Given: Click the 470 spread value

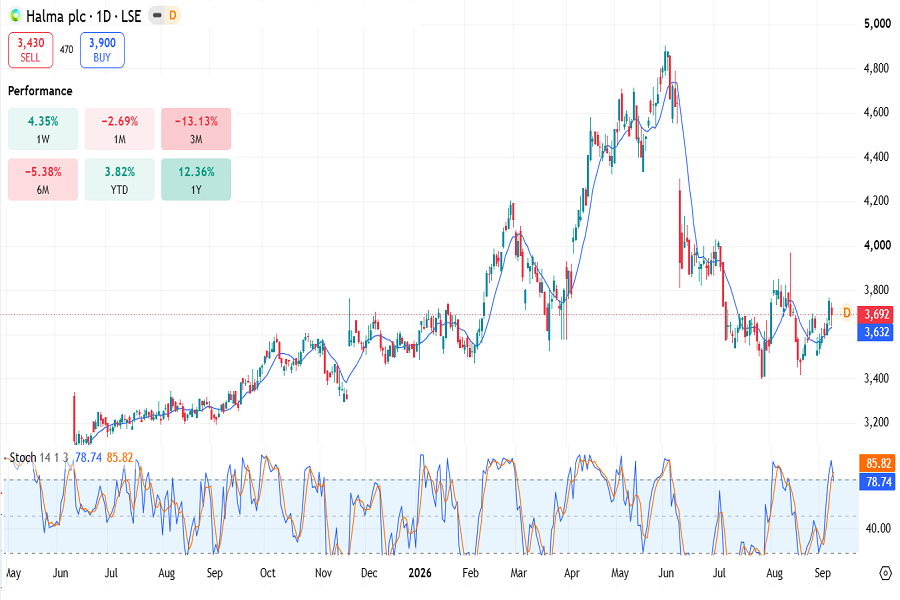Looking at the screenshot, I should pos(67,50).
